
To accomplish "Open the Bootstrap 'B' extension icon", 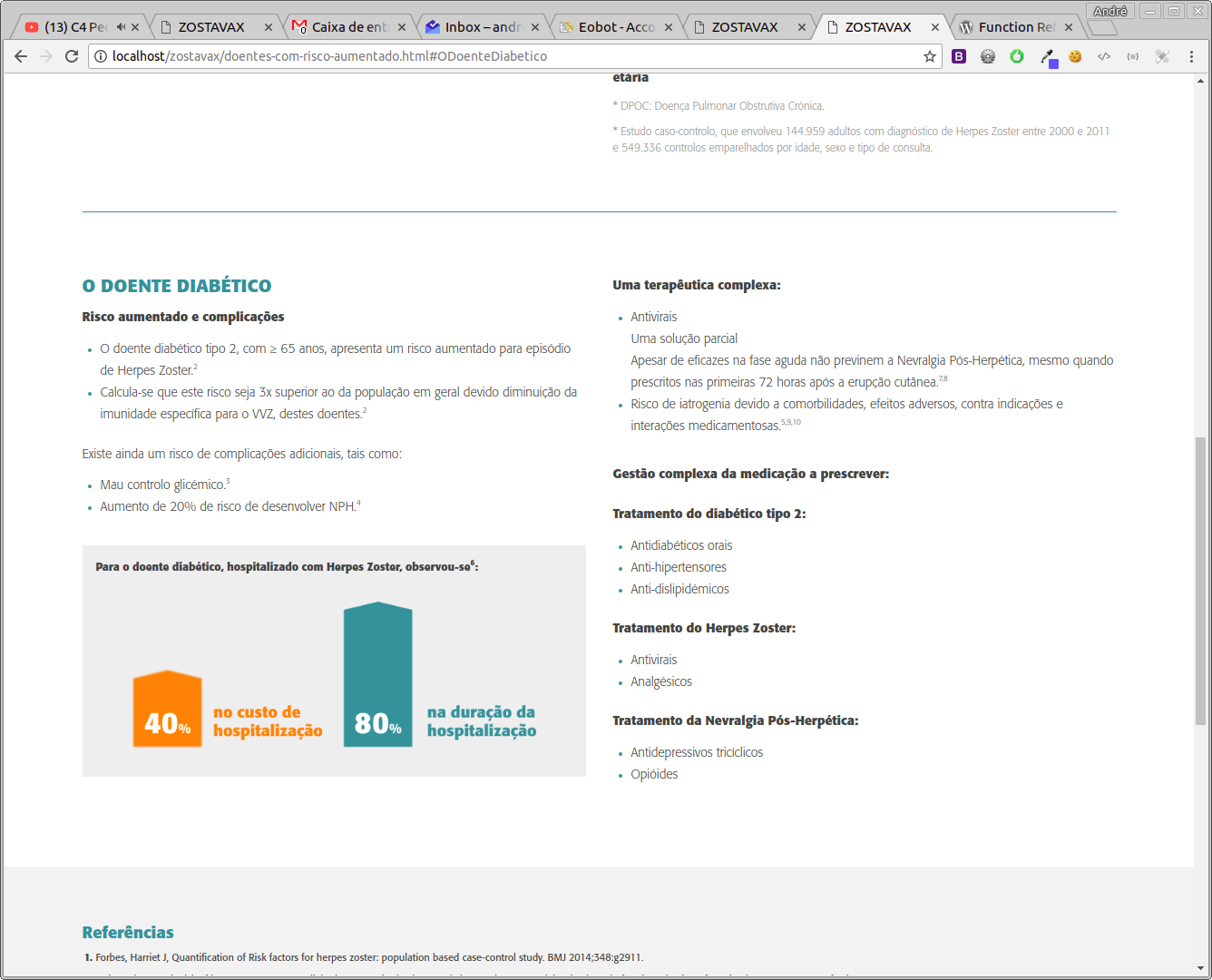I will pyautogui.click(x=959, y=56).
